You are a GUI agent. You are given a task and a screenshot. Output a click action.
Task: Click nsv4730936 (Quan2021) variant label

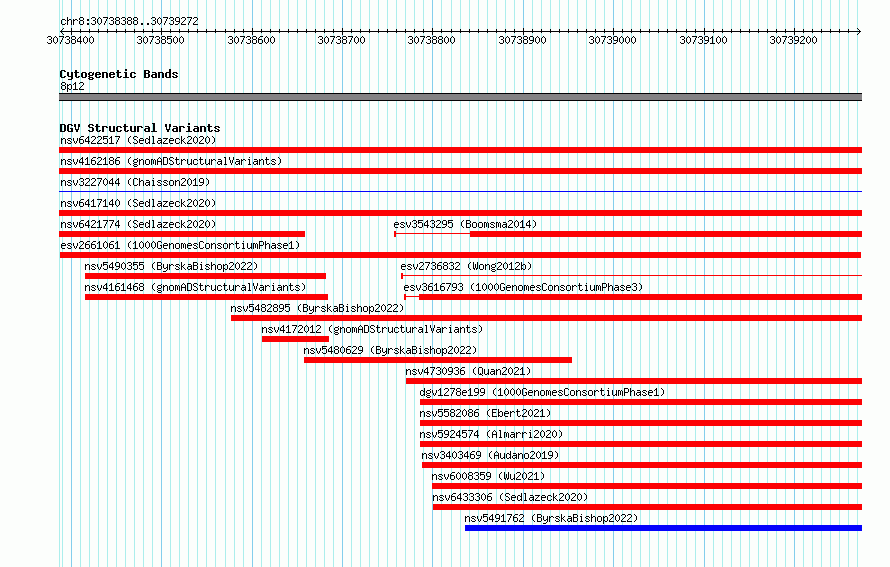click(x=468, y=371)
